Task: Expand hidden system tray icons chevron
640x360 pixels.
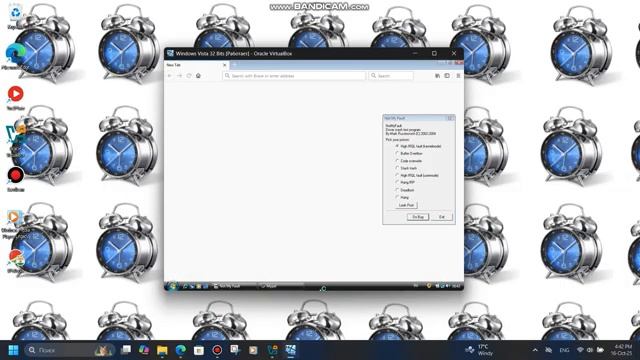Action: tap(535, 350)
